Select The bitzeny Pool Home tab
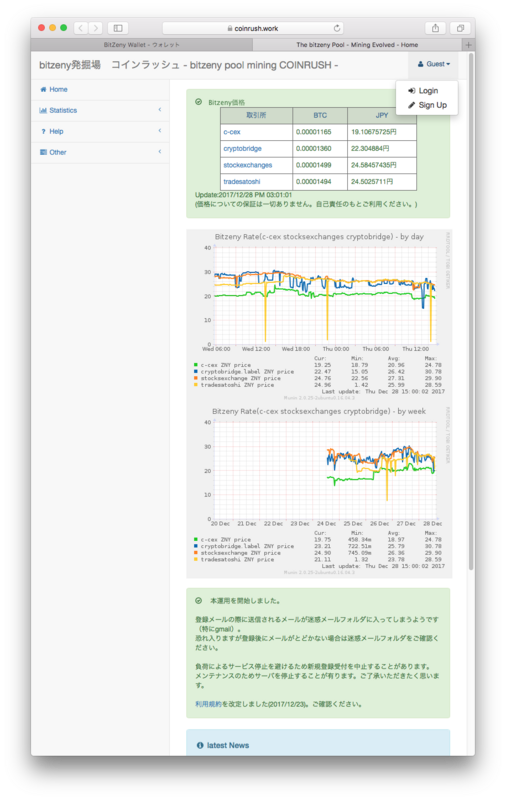 (358, 45)
